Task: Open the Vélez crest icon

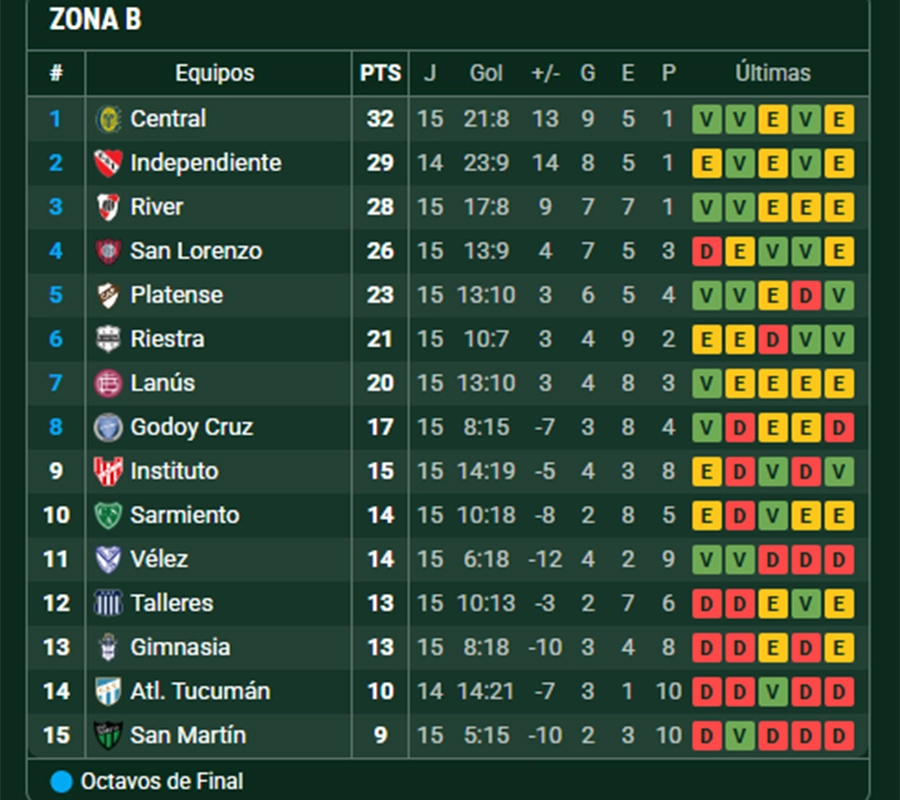Action: click(x=108, y=560)
